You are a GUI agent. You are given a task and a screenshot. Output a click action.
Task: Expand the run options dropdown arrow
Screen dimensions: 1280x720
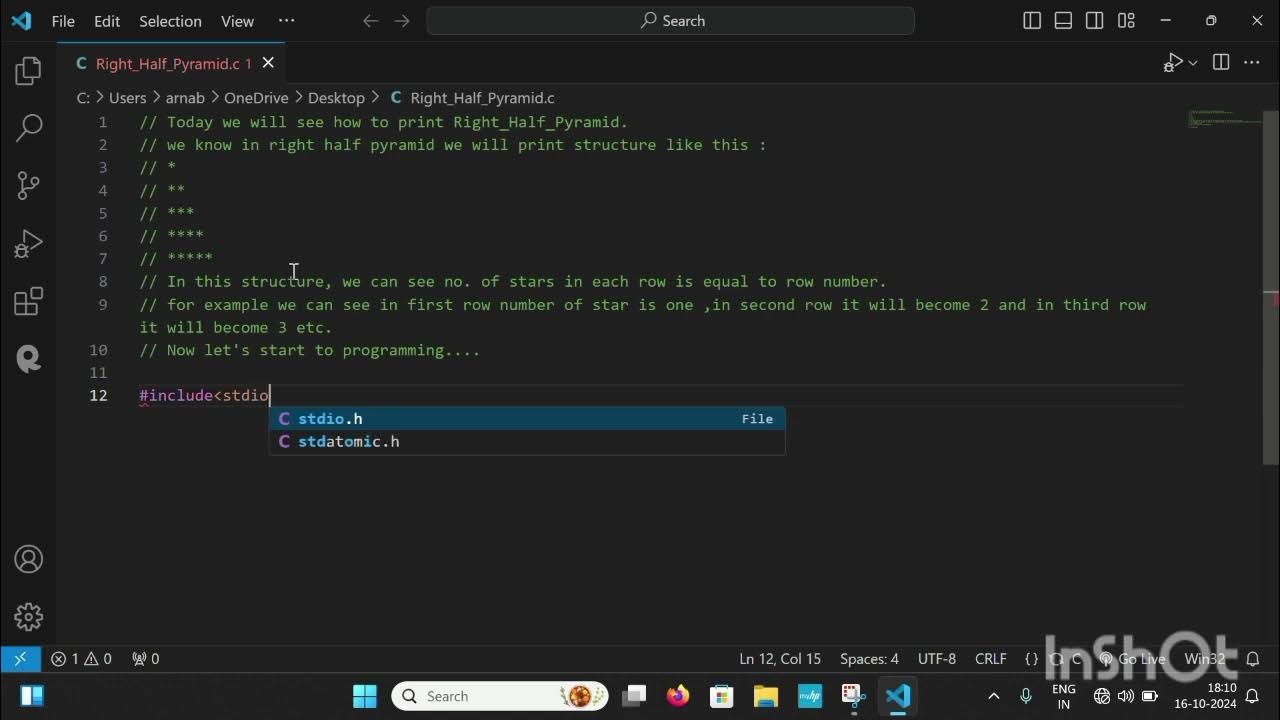tap(1193, 63)
